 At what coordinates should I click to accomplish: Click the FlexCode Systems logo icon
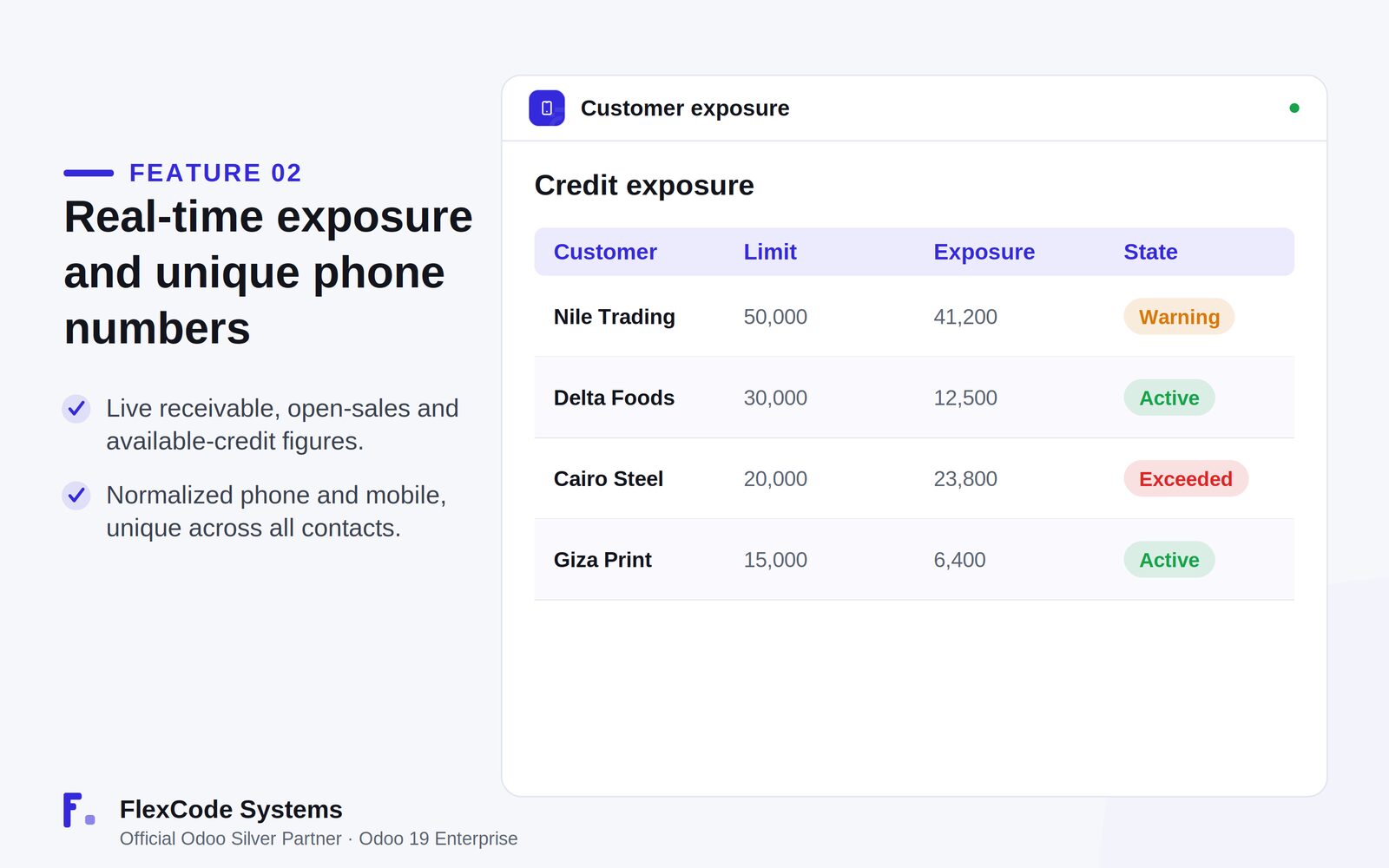coord(79,810)
